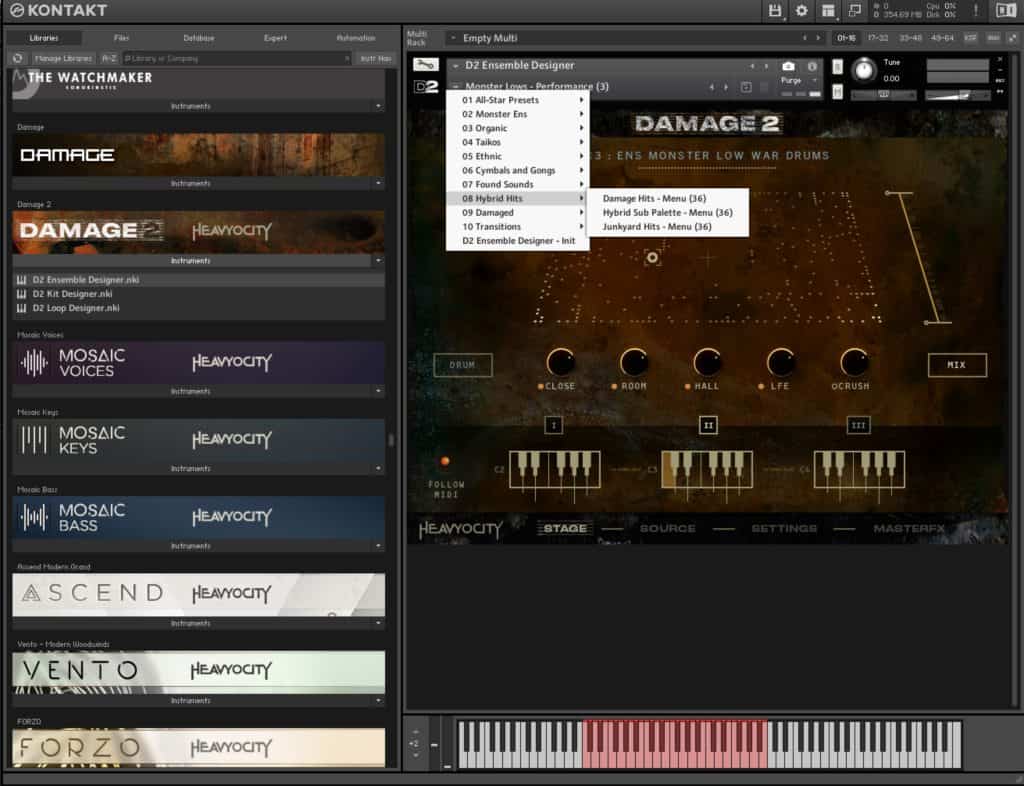Toggle the MIX view button

click(x=957, y=365)
